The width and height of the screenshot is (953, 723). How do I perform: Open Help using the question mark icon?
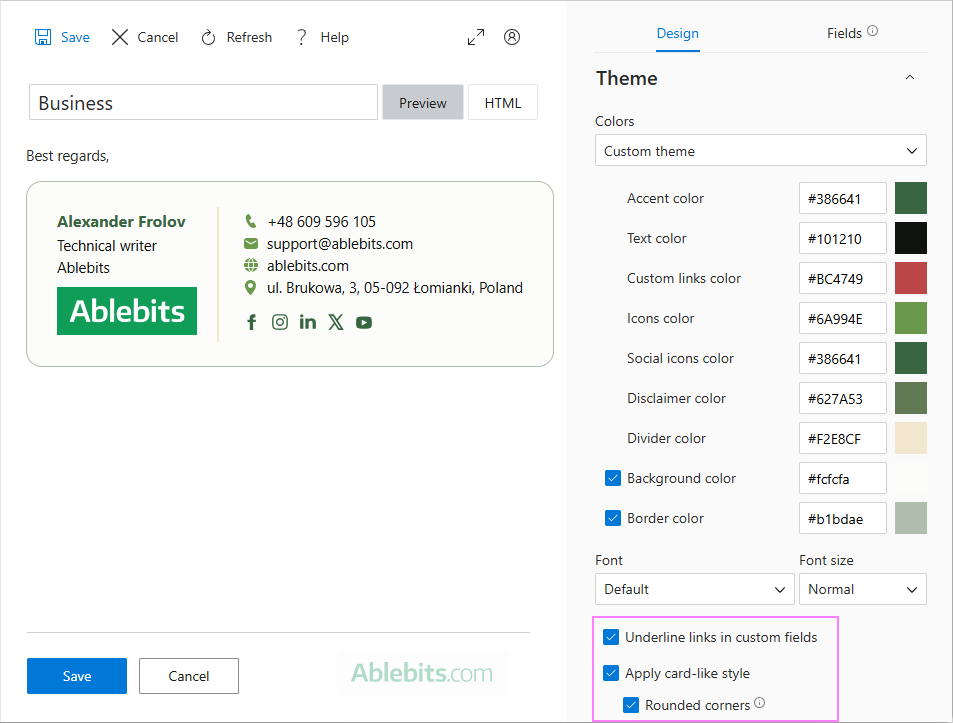tap(301, 36)
